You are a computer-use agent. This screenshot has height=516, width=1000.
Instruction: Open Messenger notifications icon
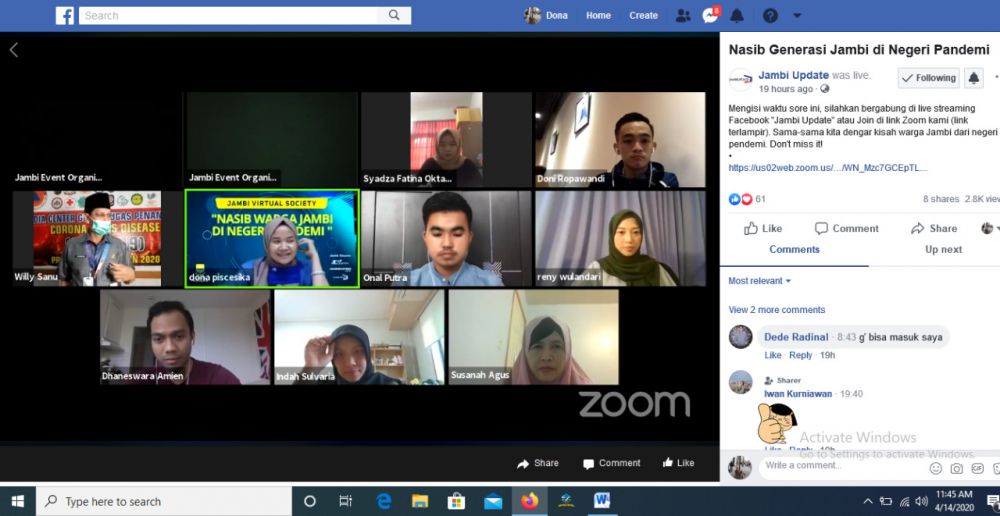coord(710,15)
